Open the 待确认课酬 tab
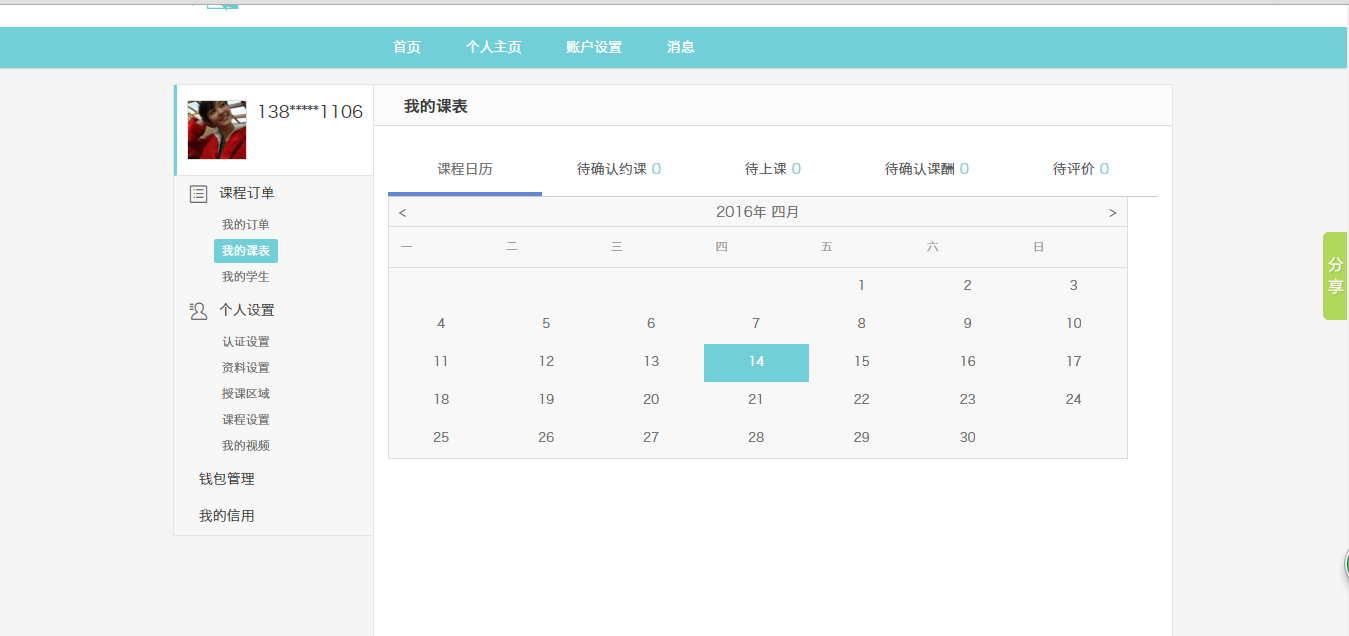Viewport: 1349px width, 636px height. 926,169
